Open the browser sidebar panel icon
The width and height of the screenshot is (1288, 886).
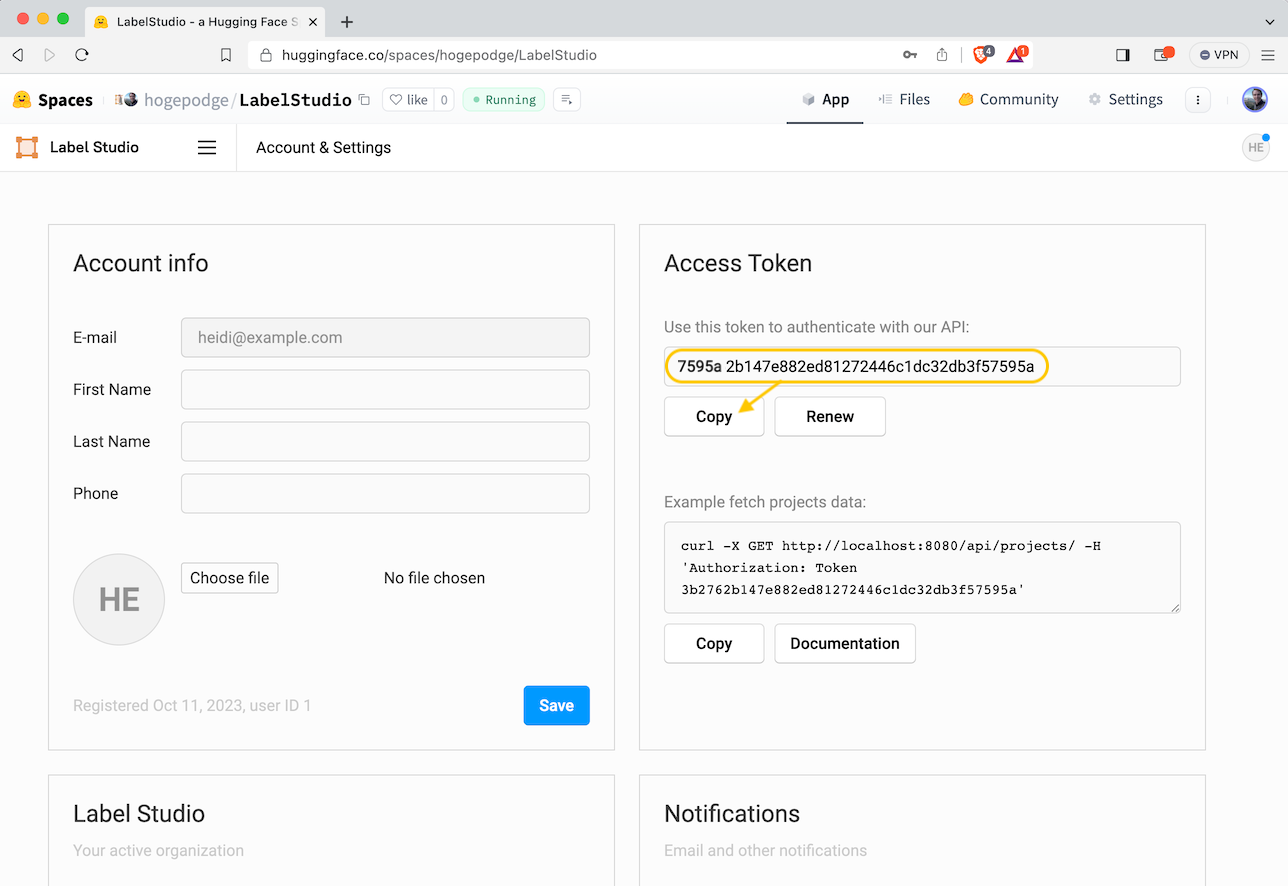point(1123,55)
